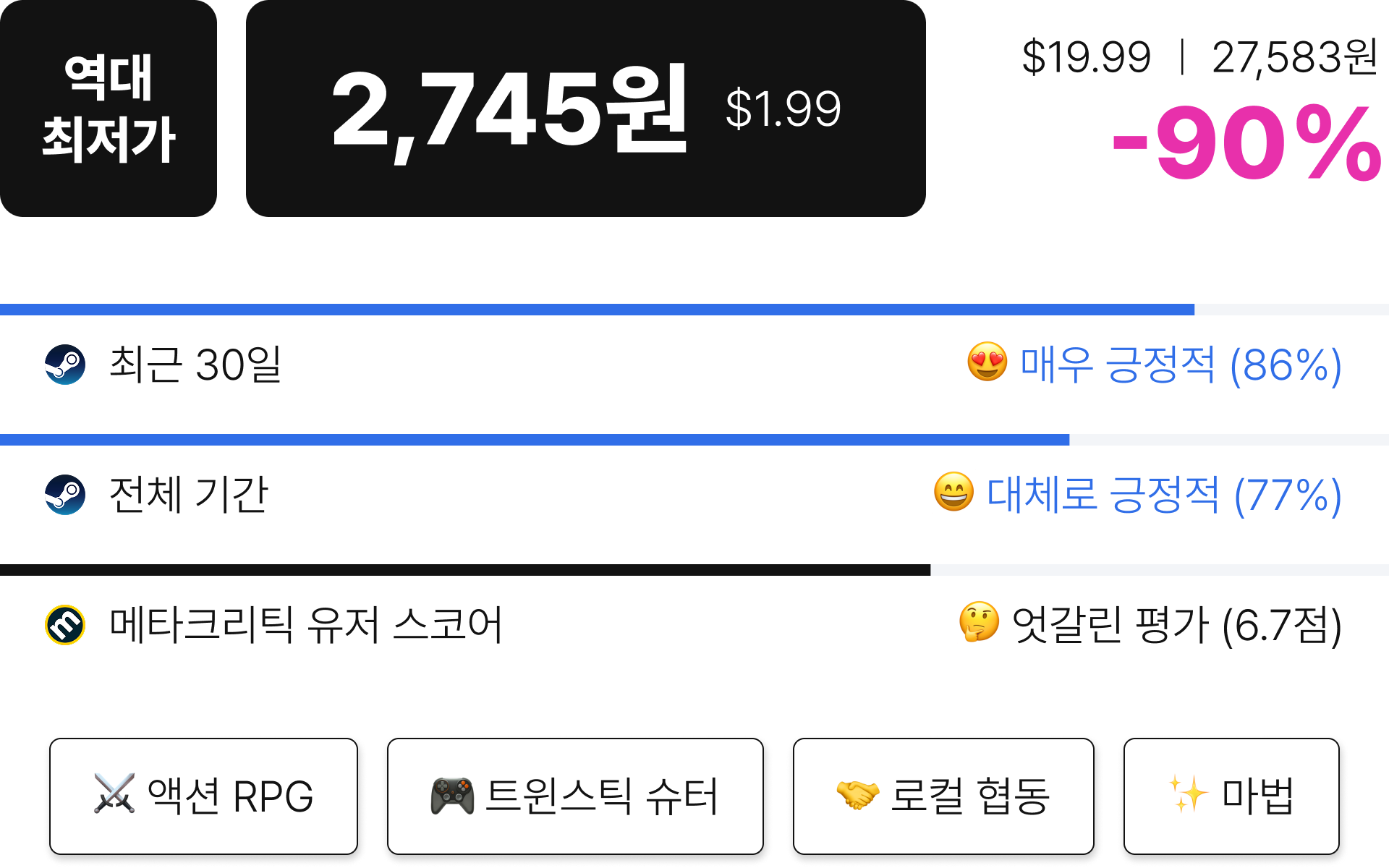Click the handshake icon in 로컬 협동 tag
This screenshot has height=868, width=1389.
click(x=858, y=795)
